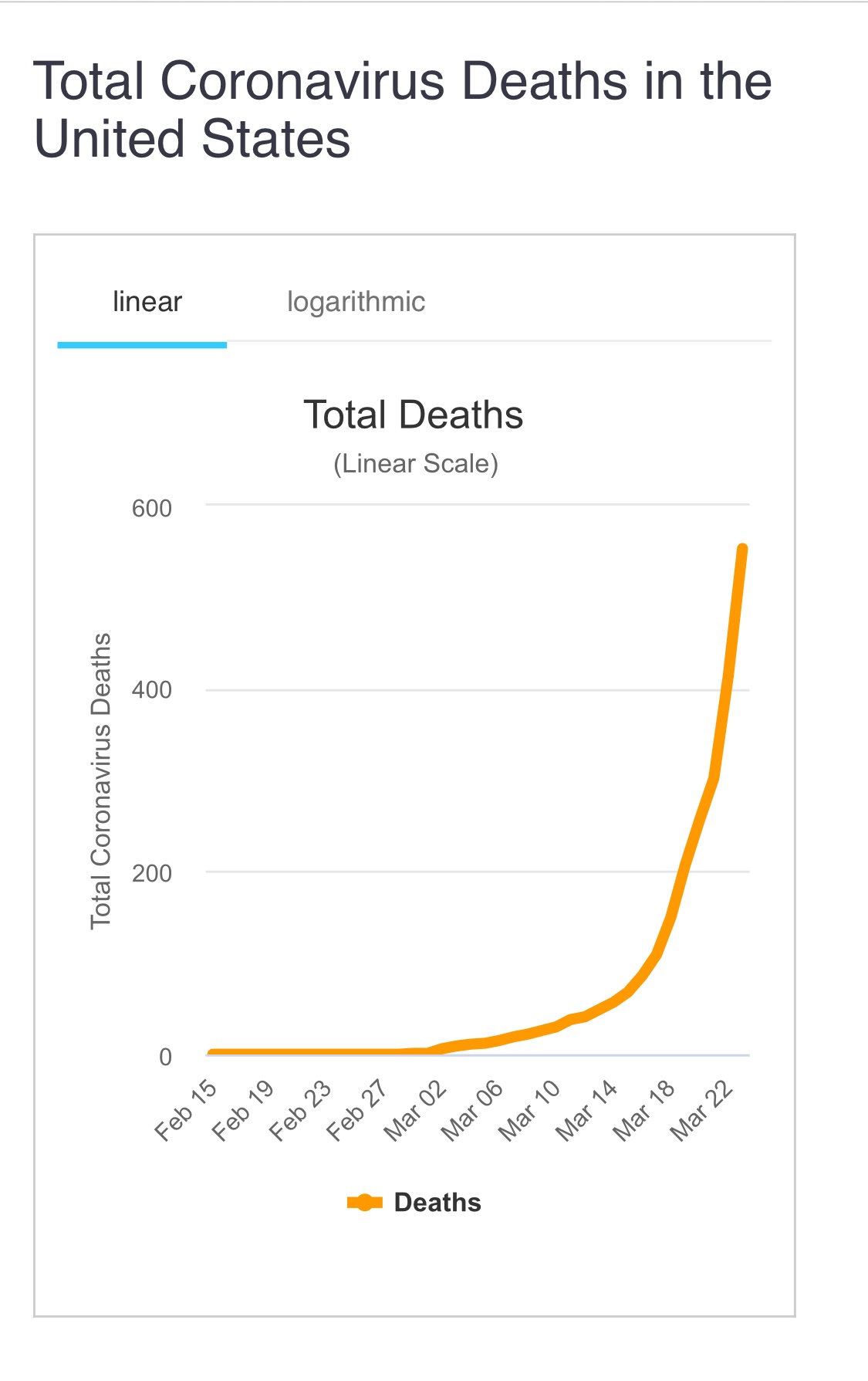Click the Total Coronavirus Deaths axis title

[x=102, y=780]
